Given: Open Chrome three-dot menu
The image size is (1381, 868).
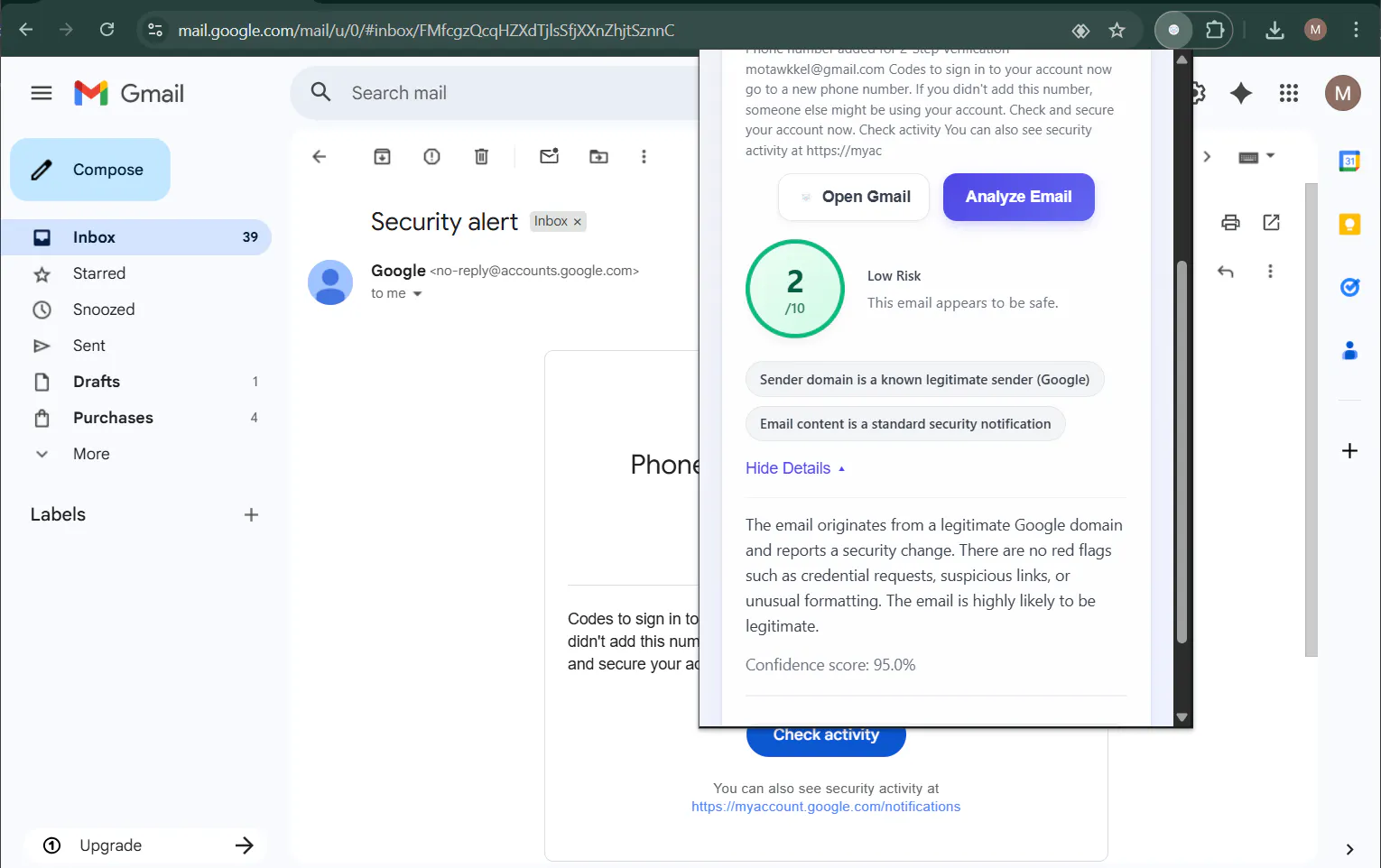Looking at the screenshot, I should point(1356,30).
